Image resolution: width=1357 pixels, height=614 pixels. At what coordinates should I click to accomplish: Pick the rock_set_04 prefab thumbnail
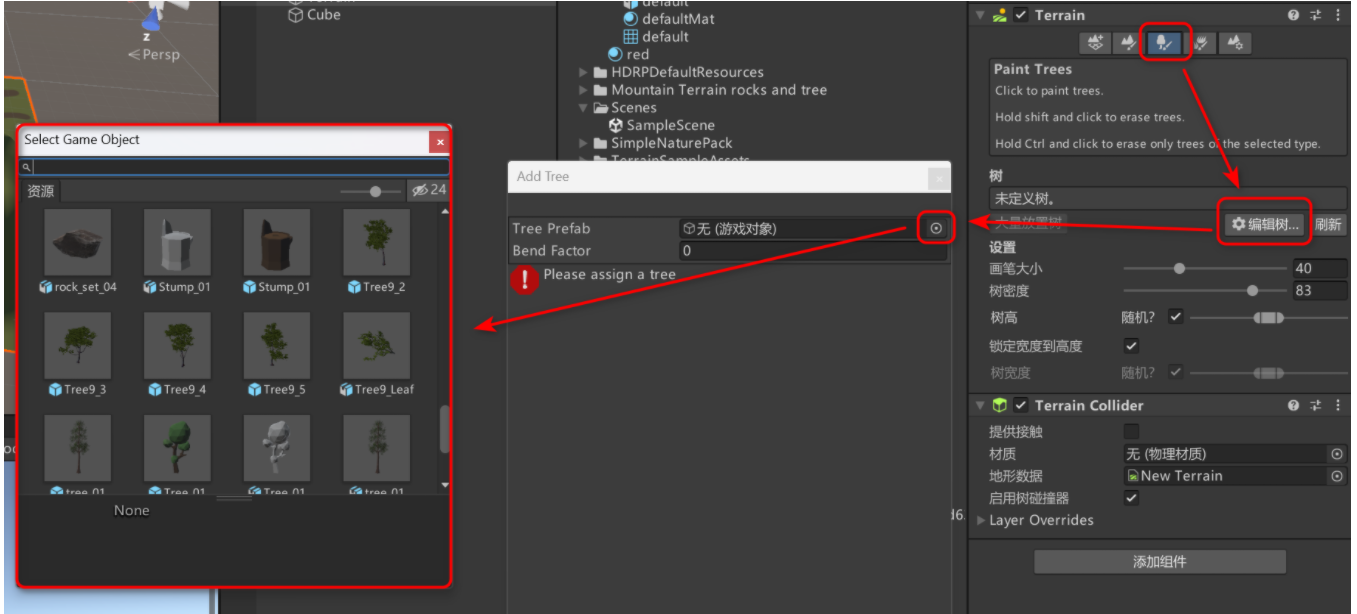(78, 241)
